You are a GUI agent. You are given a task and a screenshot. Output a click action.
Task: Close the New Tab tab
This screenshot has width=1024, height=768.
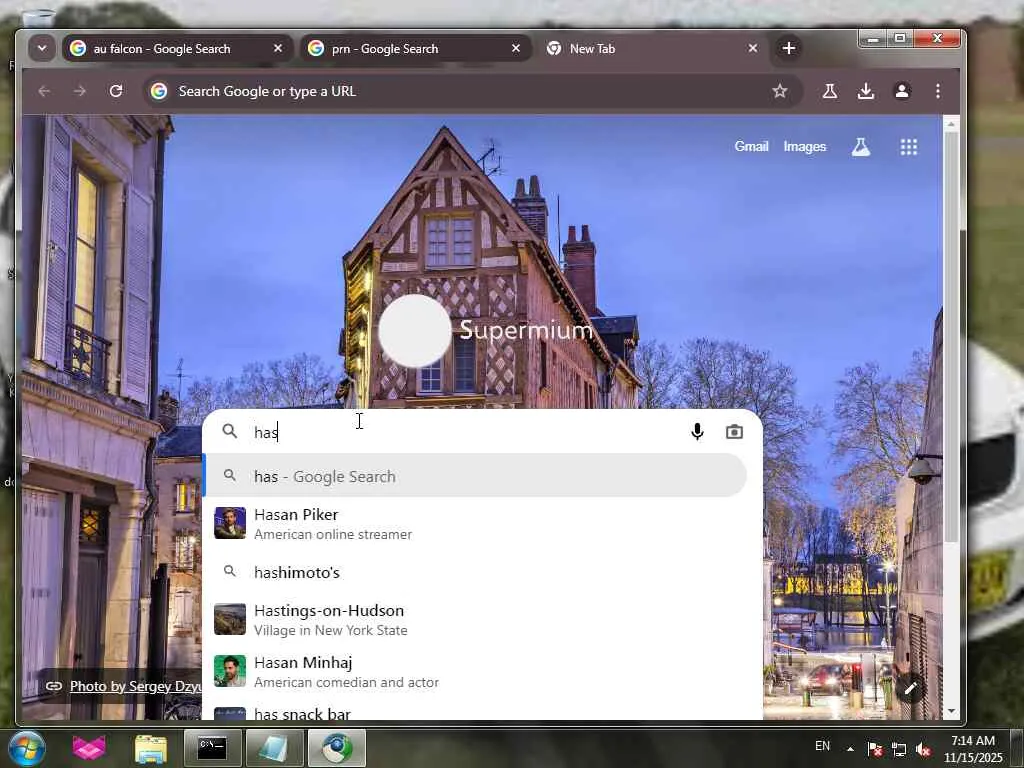point(753,48)
